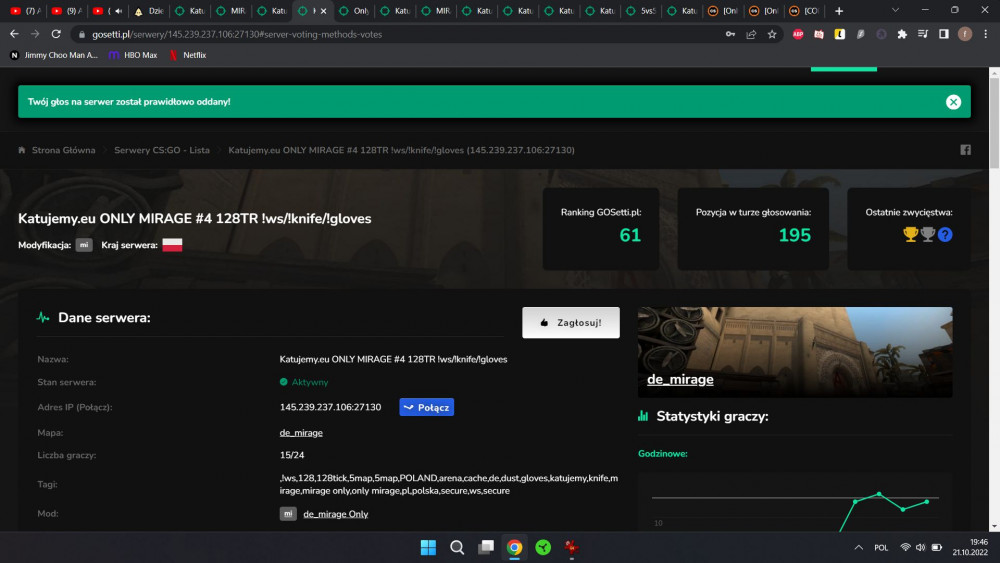Open the tab search dropdown chevron

(895, 10)
